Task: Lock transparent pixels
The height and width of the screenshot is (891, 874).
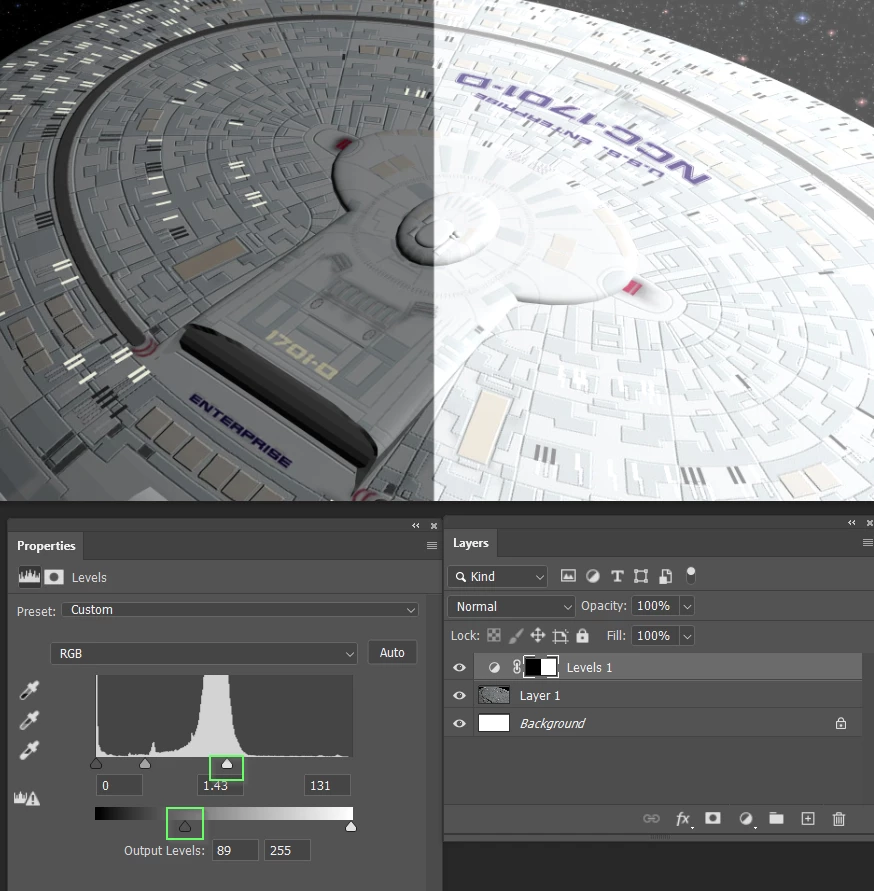Action: [x=494, y=635]
